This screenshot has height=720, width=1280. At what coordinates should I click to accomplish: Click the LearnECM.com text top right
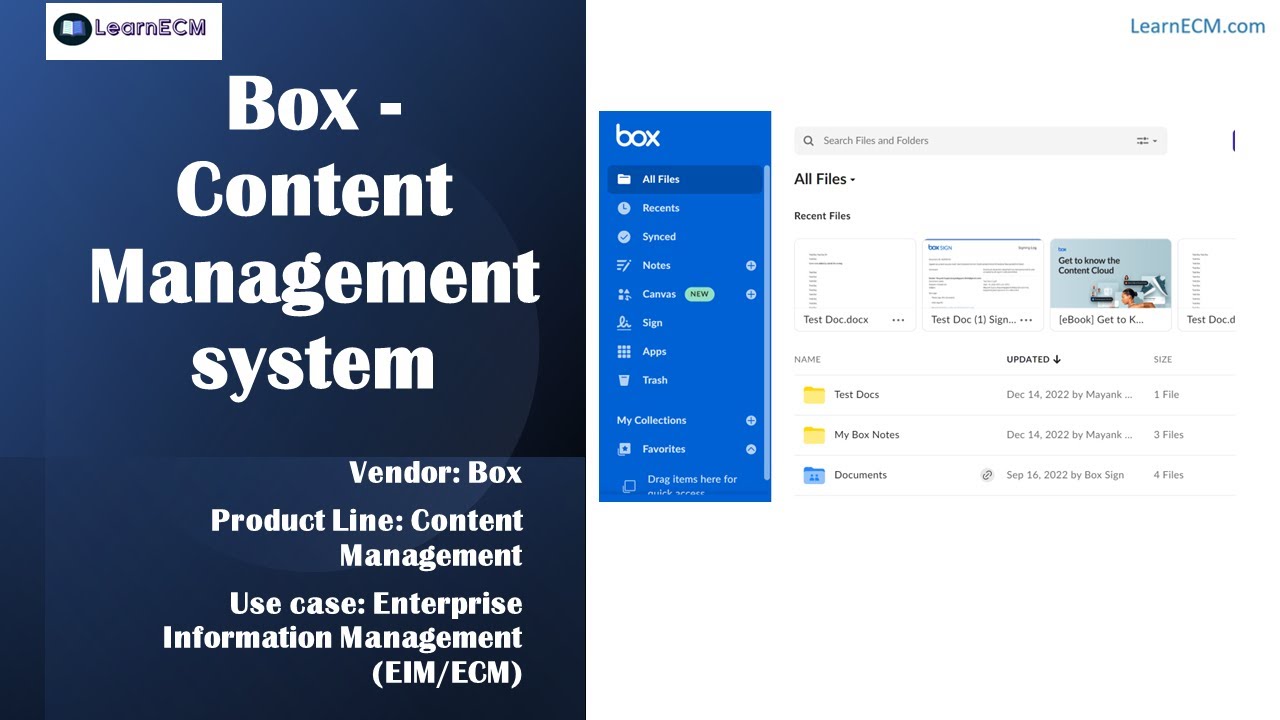pos(1197,26)
